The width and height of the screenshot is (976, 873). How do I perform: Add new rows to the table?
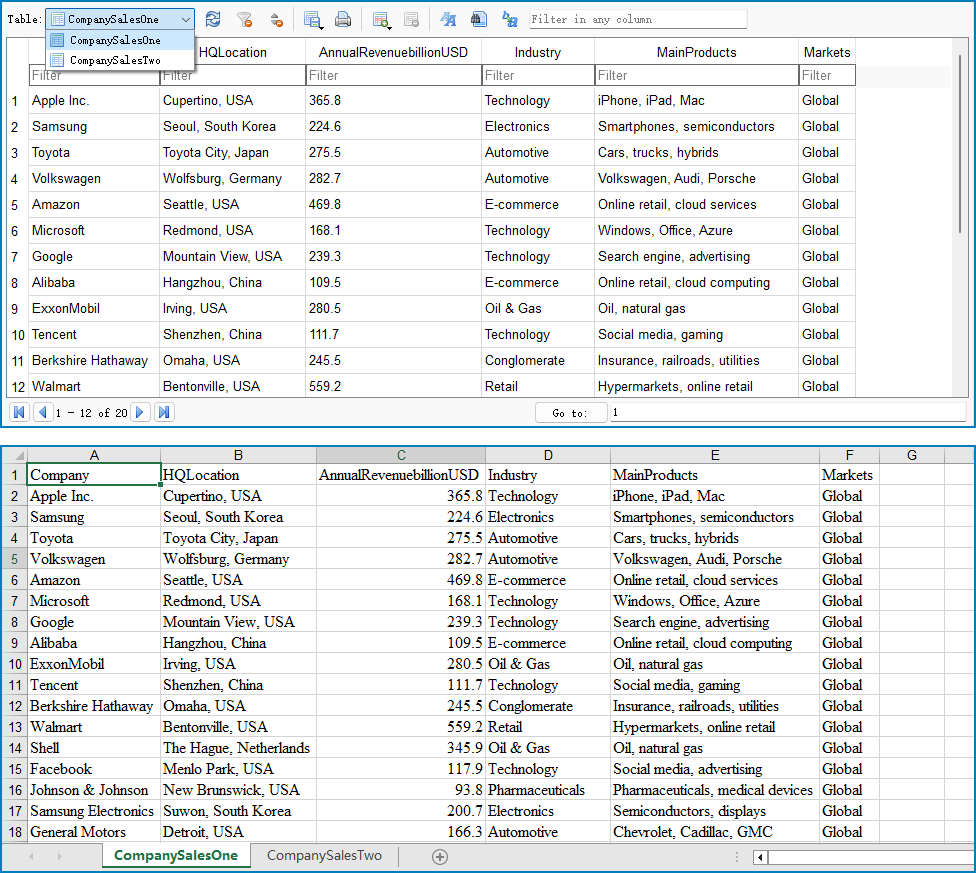pyautogui.click(x=380, y=18)
